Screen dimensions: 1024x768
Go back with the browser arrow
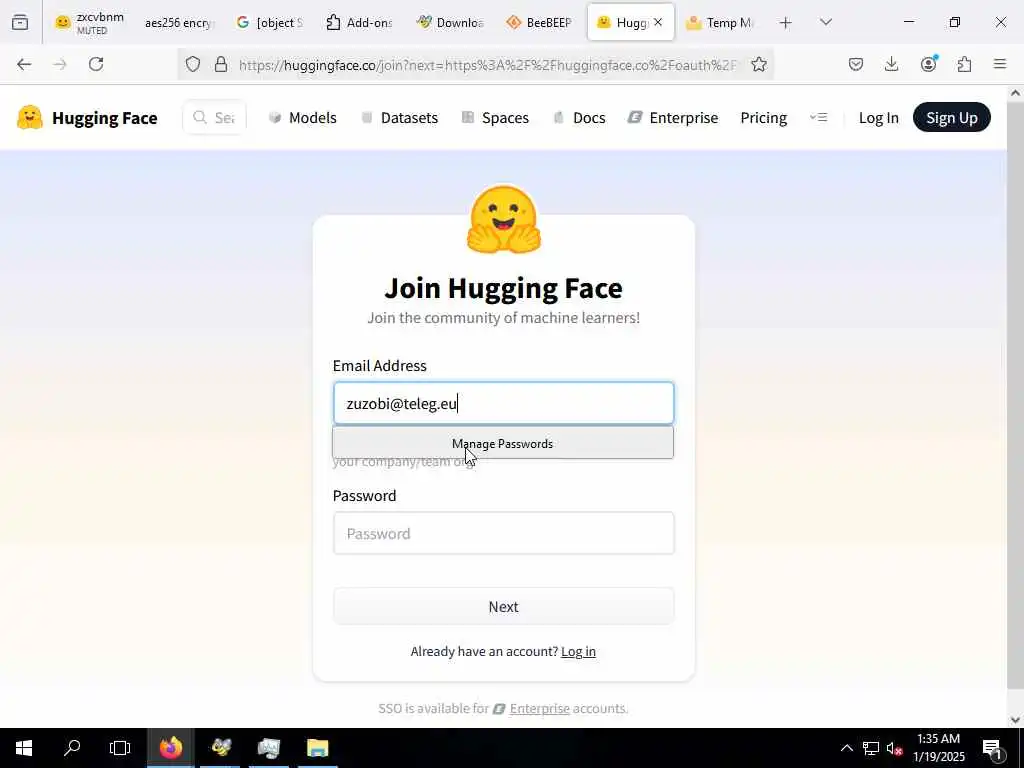click(x=24, y=64)
